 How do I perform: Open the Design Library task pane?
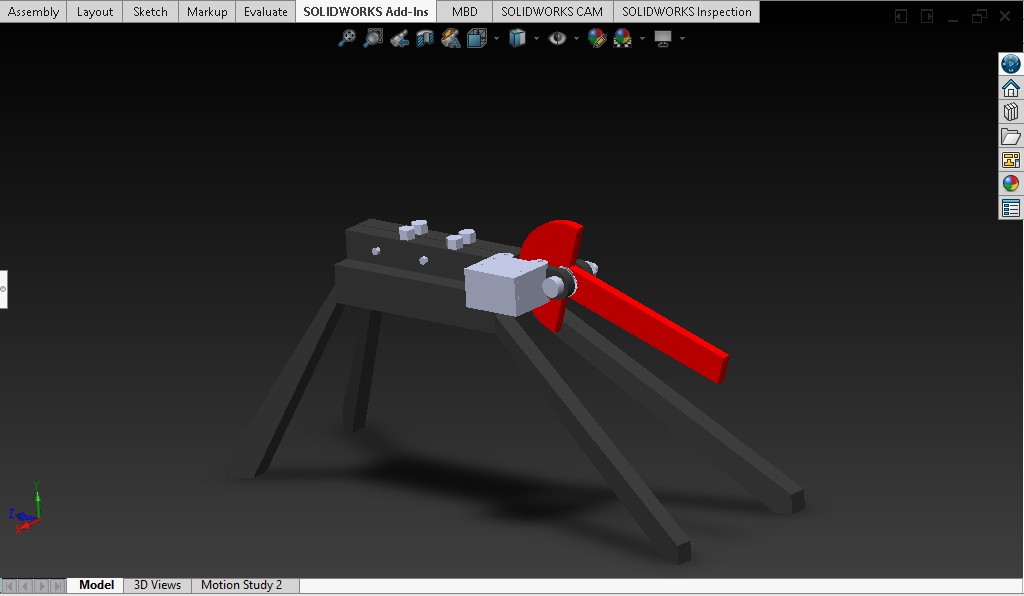(x=1011, y=112)
